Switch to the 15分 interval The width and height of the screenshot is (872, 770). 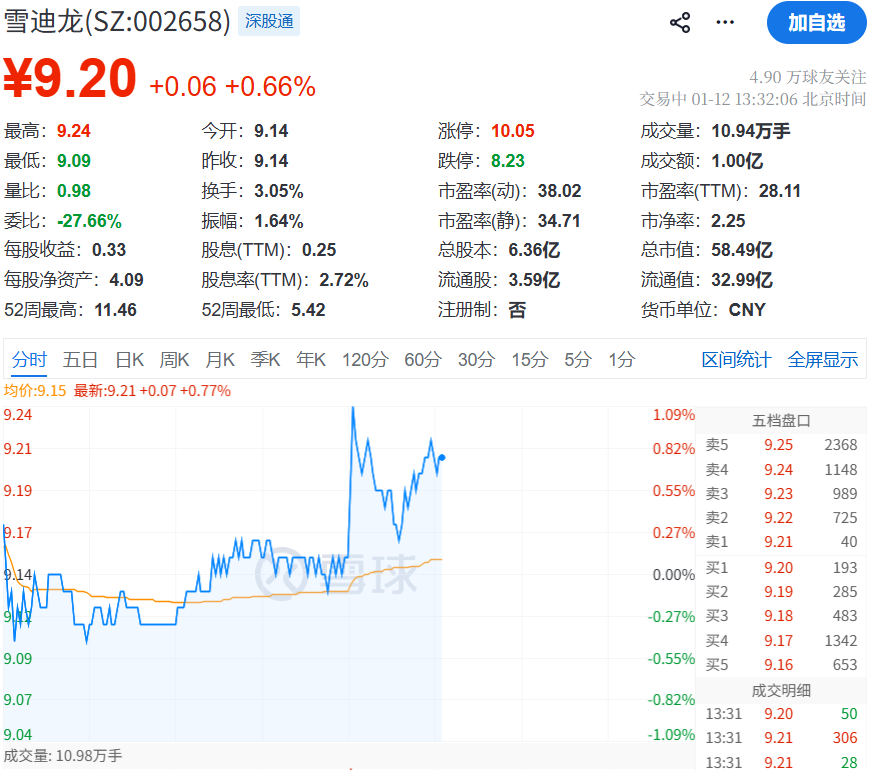pos(530,360)
